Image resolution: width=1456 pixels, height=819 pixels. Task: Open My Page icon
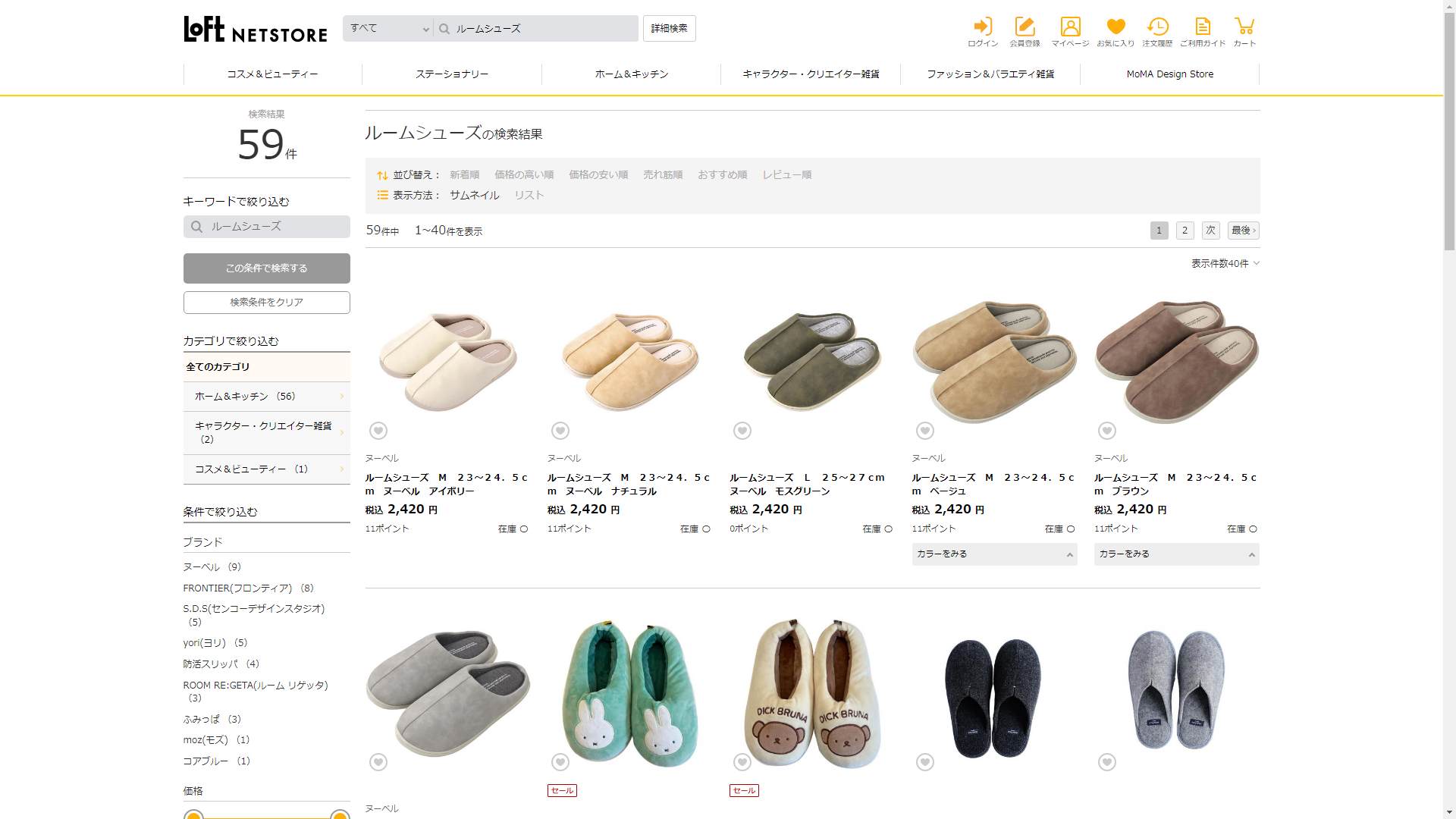[1070, 27]
